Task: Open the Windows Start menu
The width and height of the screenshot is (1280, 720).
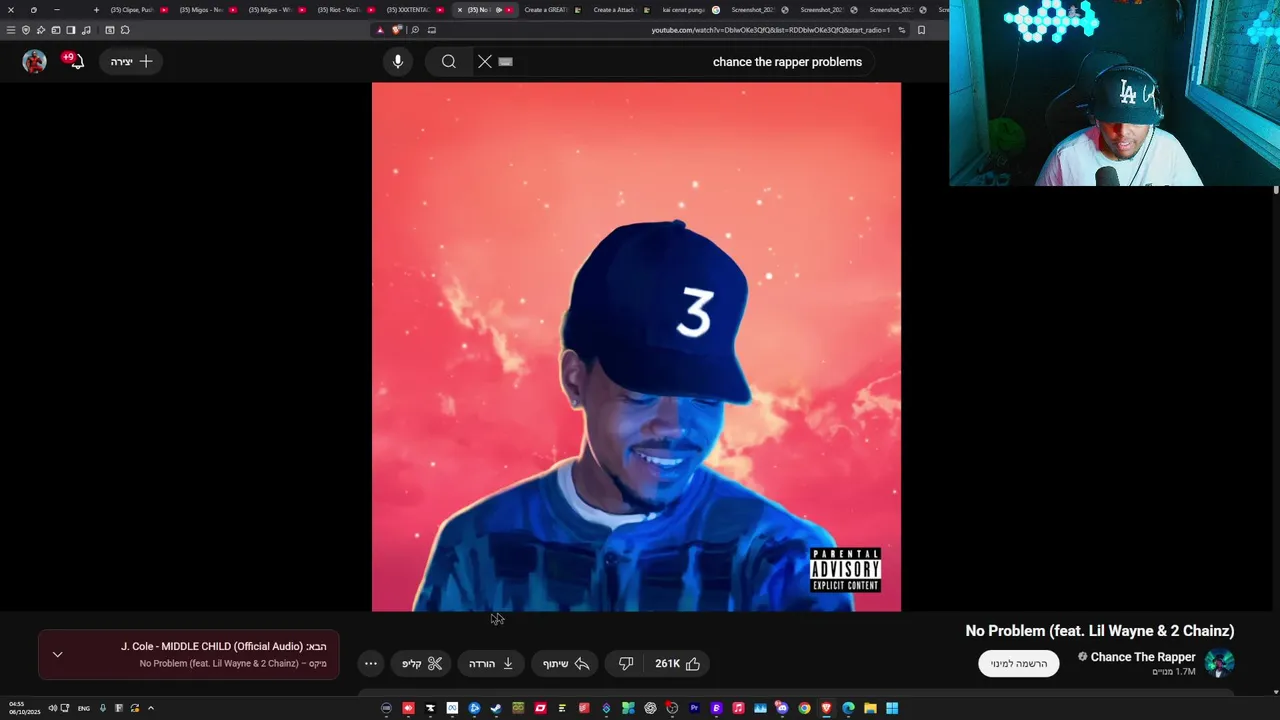Action: pyautogui.click(x=892, y=708)
